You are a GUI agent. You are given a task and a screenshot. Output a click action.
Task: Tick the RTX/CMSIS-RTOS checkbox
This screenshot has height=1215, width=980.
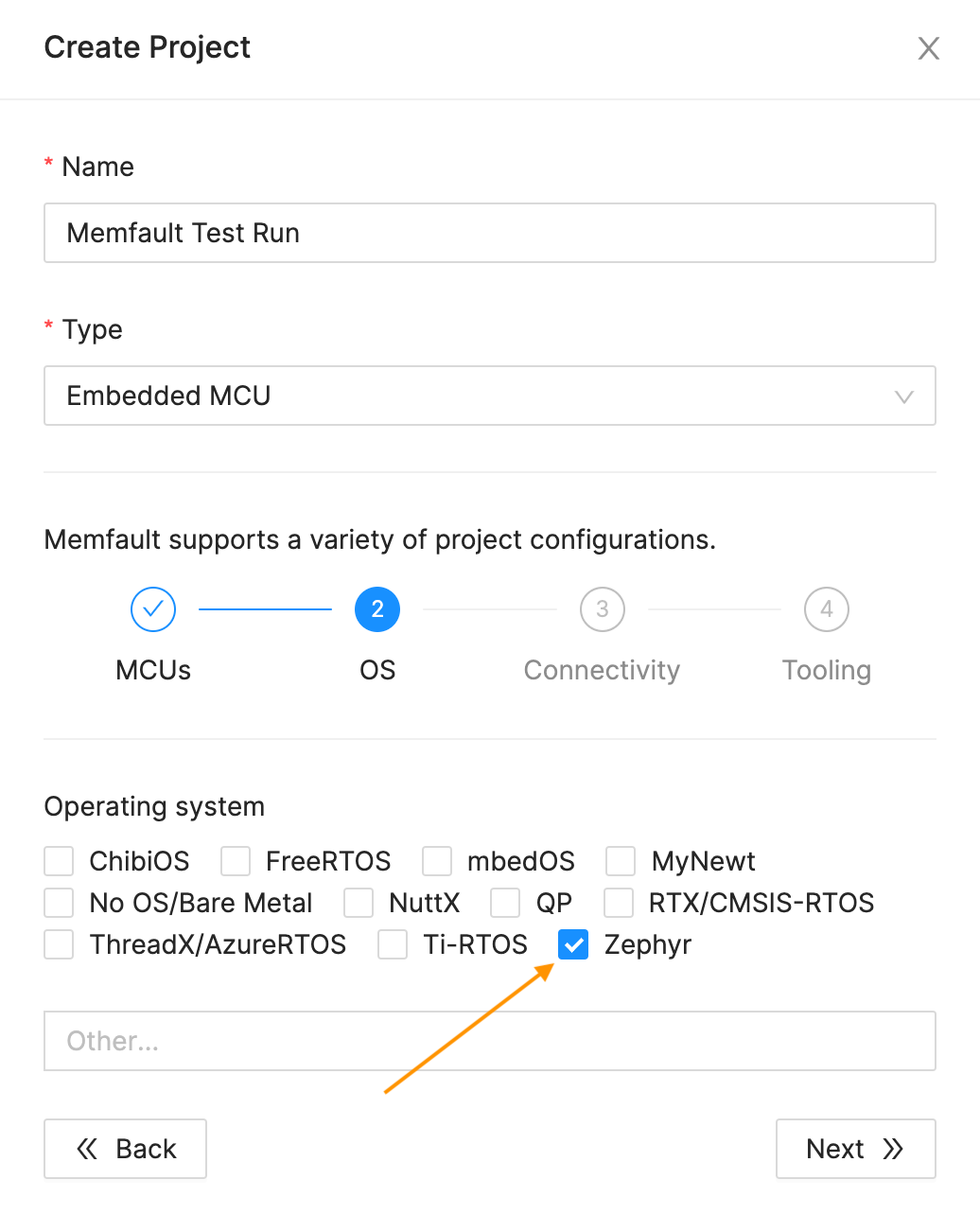pos(619,903)
